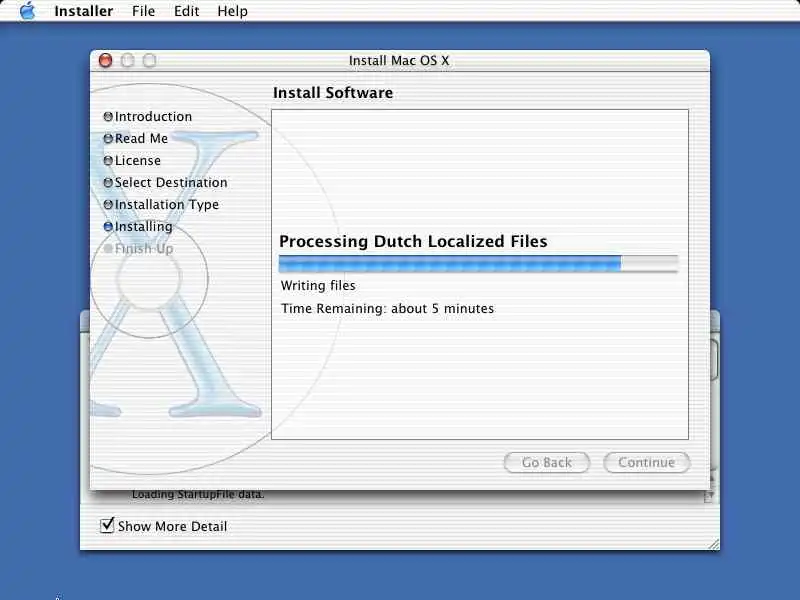
Task: Click the Install Mac OS X title
Action: 399,61
